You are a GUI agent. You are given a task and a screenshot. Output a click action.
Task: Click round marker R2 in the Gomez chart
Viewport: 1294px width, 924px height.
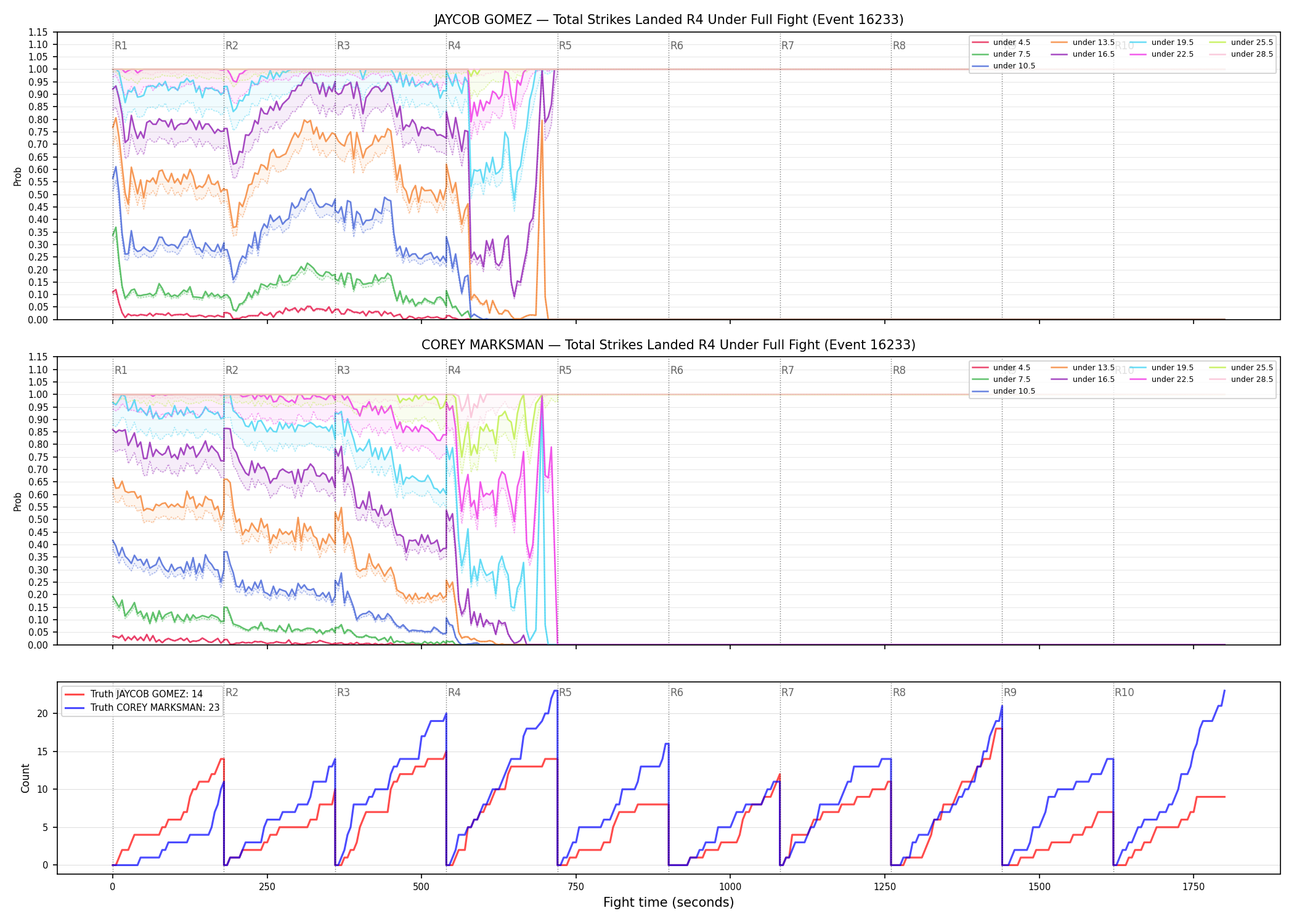tap(232, 46)
